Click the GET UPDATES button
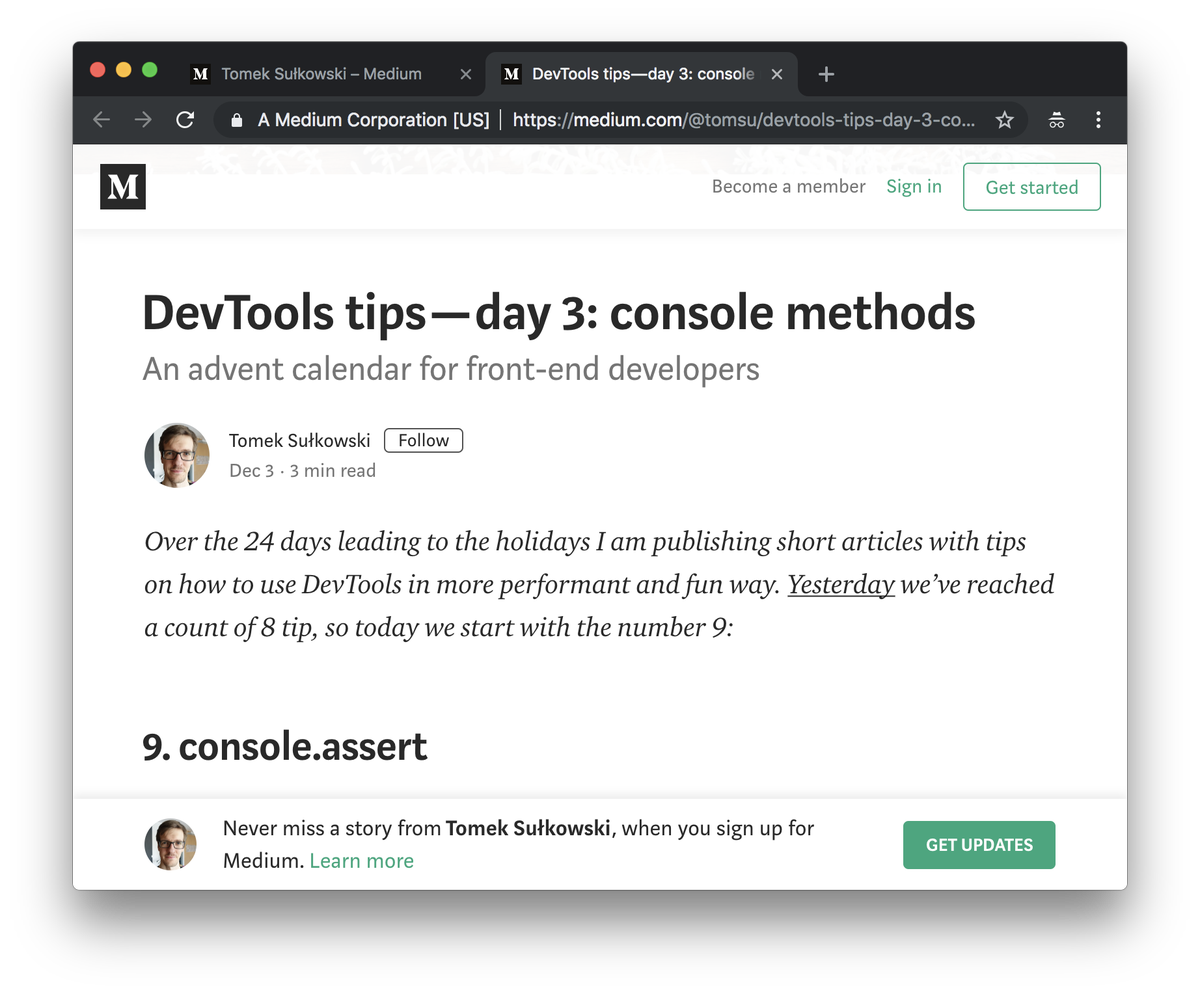Screen dimensions: 1200x994 pos(979,845)
